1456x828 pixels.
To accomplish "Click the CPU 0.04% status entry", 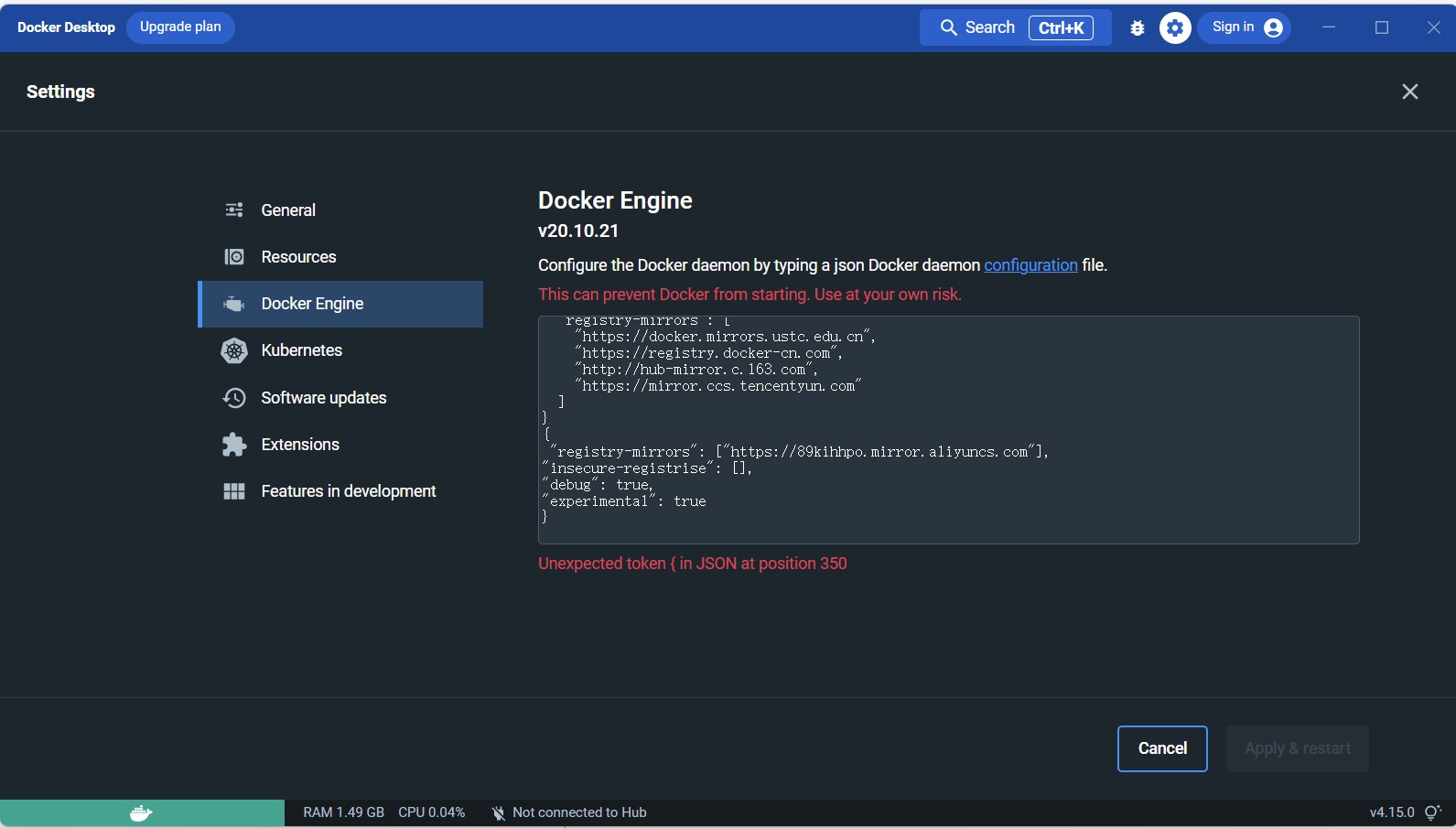I will tap(431, 812).
